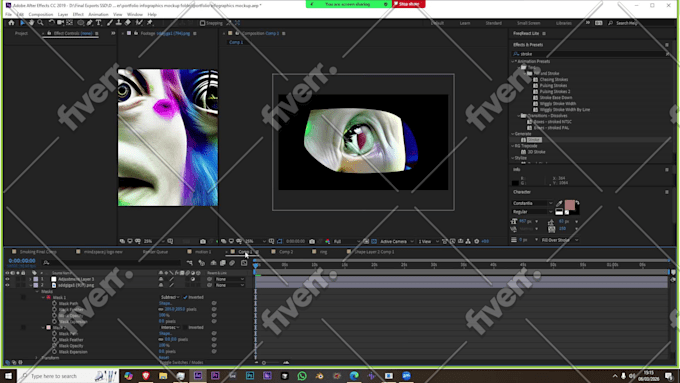
Task: Open the 1 View layout dropdown
Action: [x=428, y=241]
